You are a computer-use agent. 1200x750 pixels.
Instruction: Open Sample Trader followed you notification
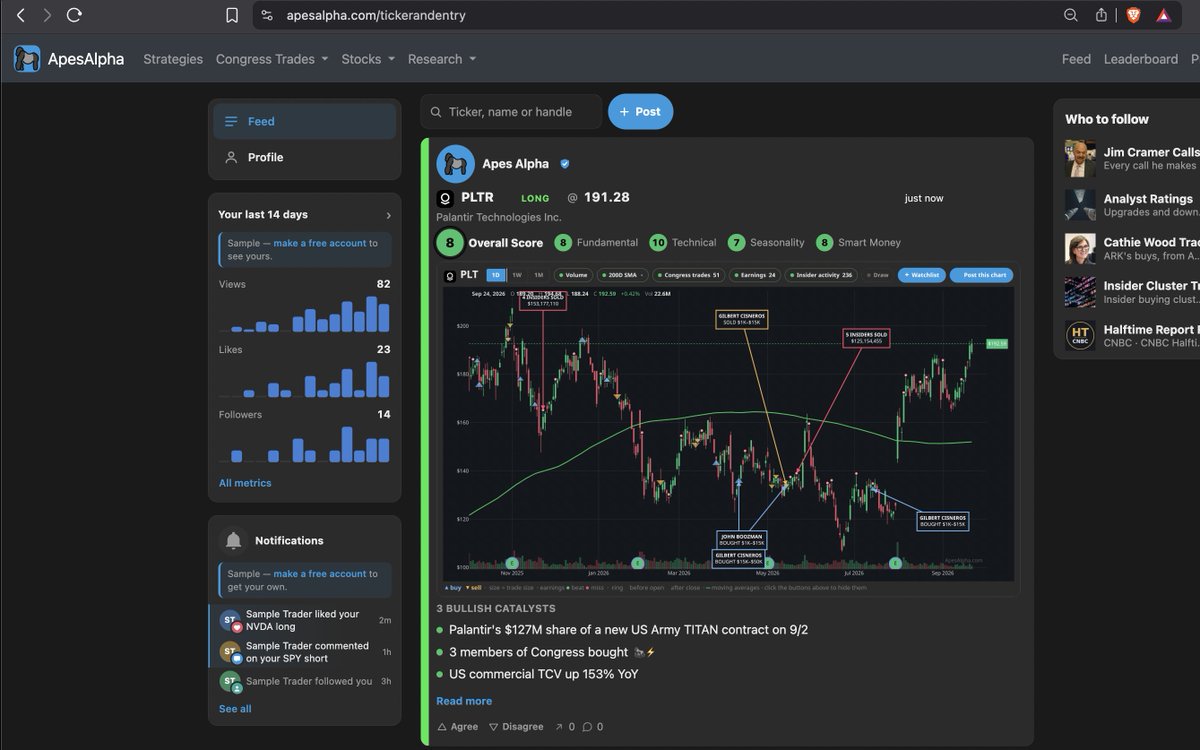click(x=305, y=681)
